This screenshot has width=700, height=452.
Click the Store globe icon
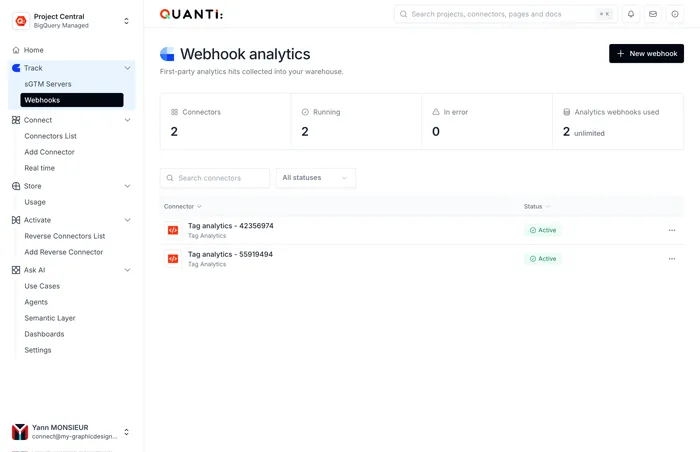click(16, 186)
